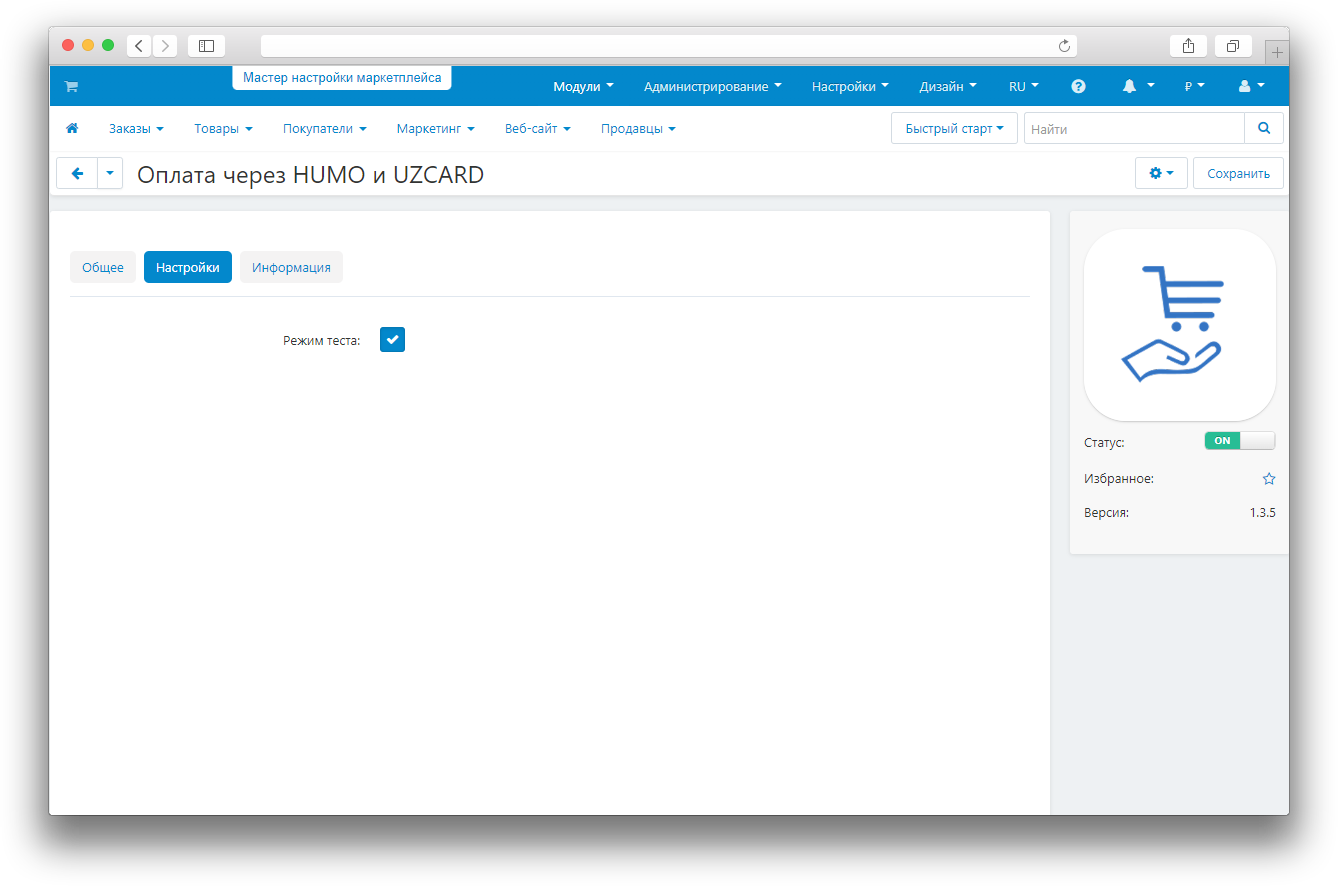This screenshot has height=886, width=1338.
Task: Uncheck the Режим теста checkbox
Action: pyautogui.click(x=392, y=340)
